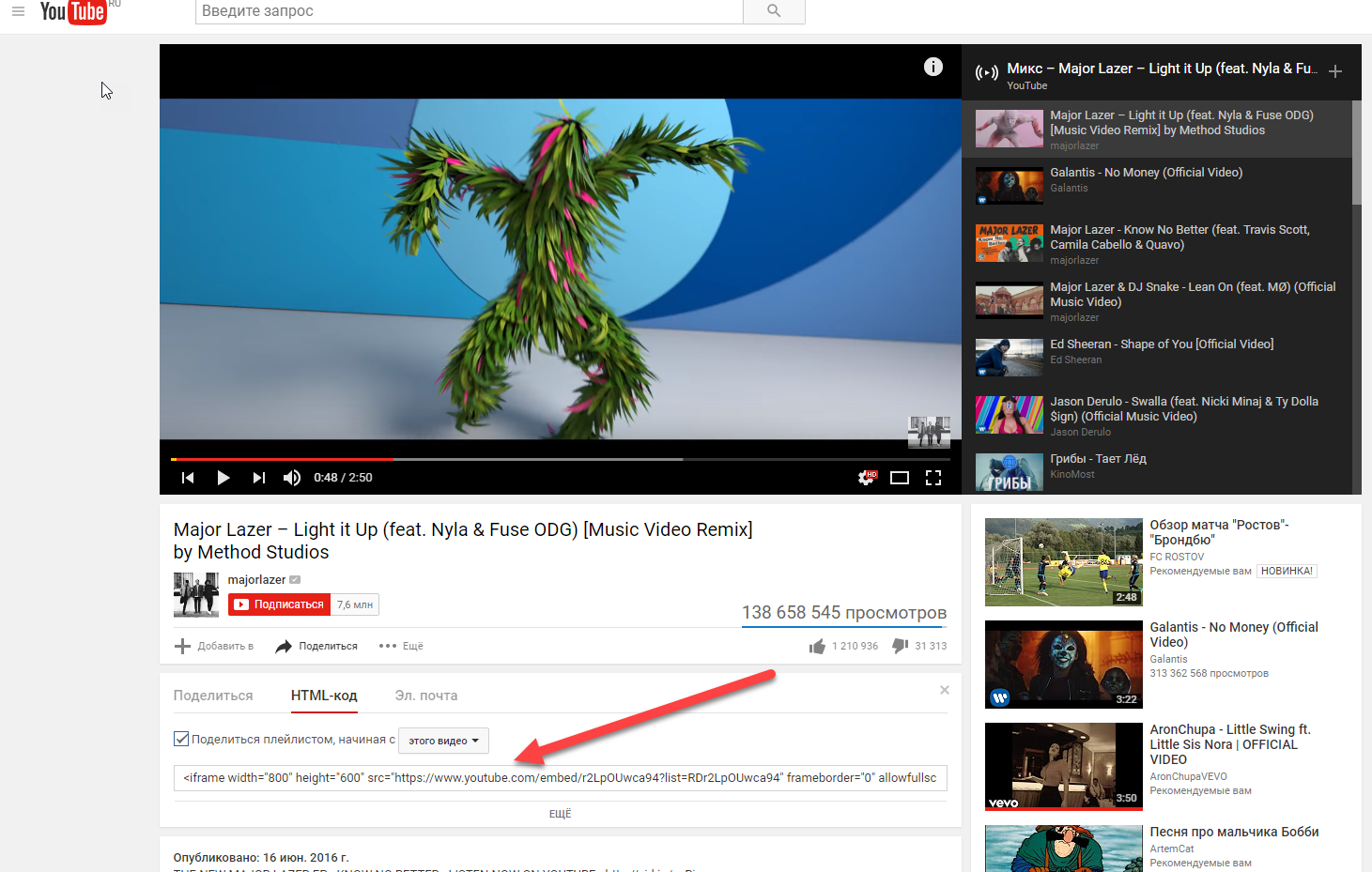Open the Обзор матча Ростов-Брондбю video thumbnail
Screen dimensions: 1372x872
(1064, 562)
